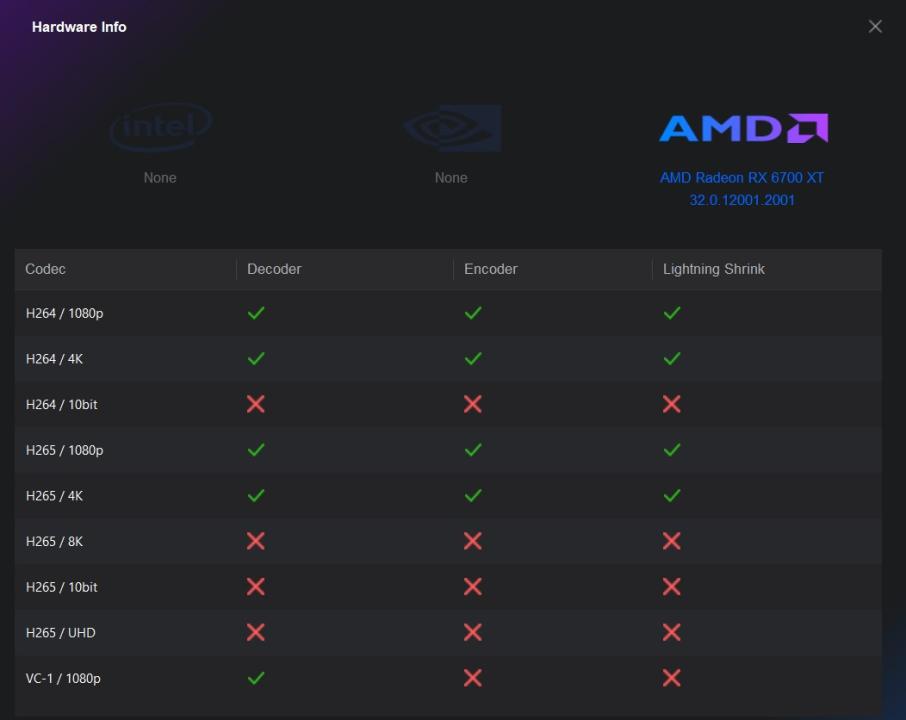Click the dimmed Intel logo

[160, 128]
